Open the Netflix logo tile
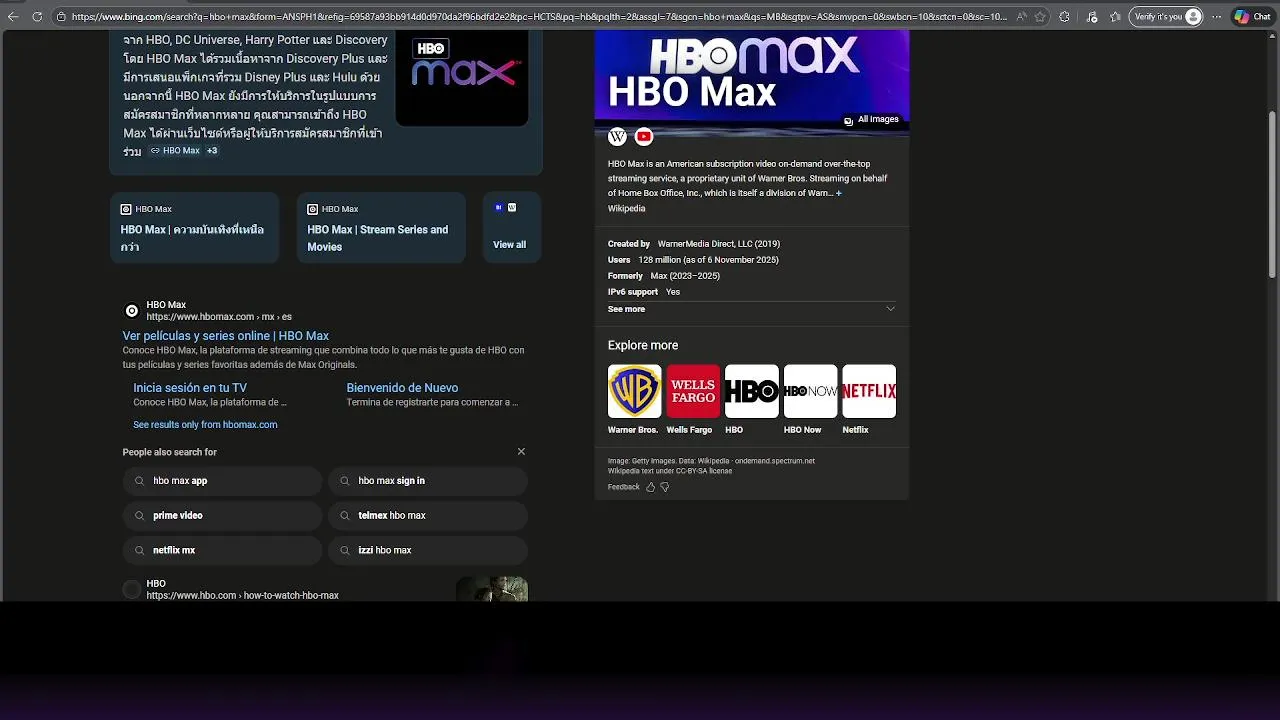Screen dimensions: 1280x720 (869, 391)
